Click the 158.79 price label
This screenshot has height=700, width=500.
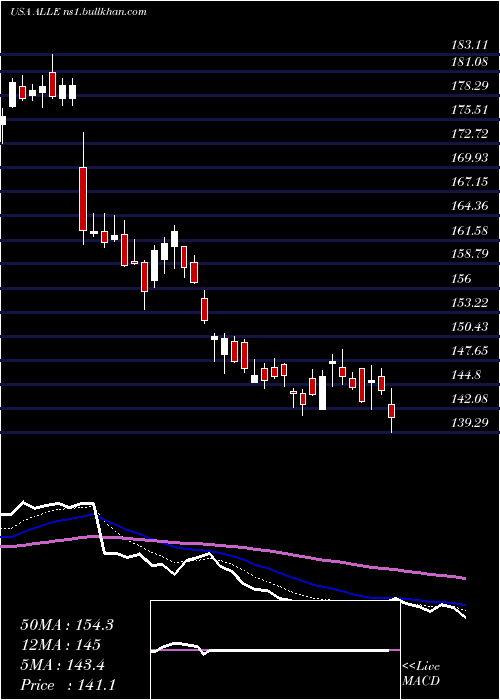point(470,254)
